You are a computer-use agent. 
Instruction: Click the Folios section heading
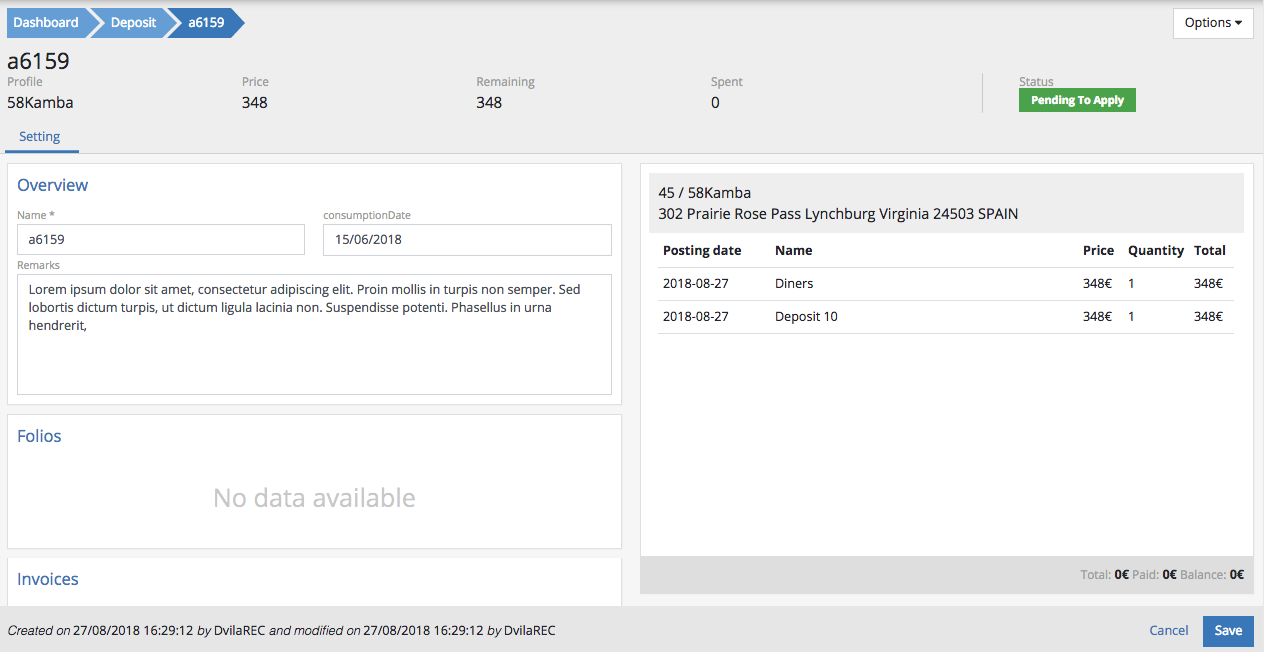[x=39, y=436]
